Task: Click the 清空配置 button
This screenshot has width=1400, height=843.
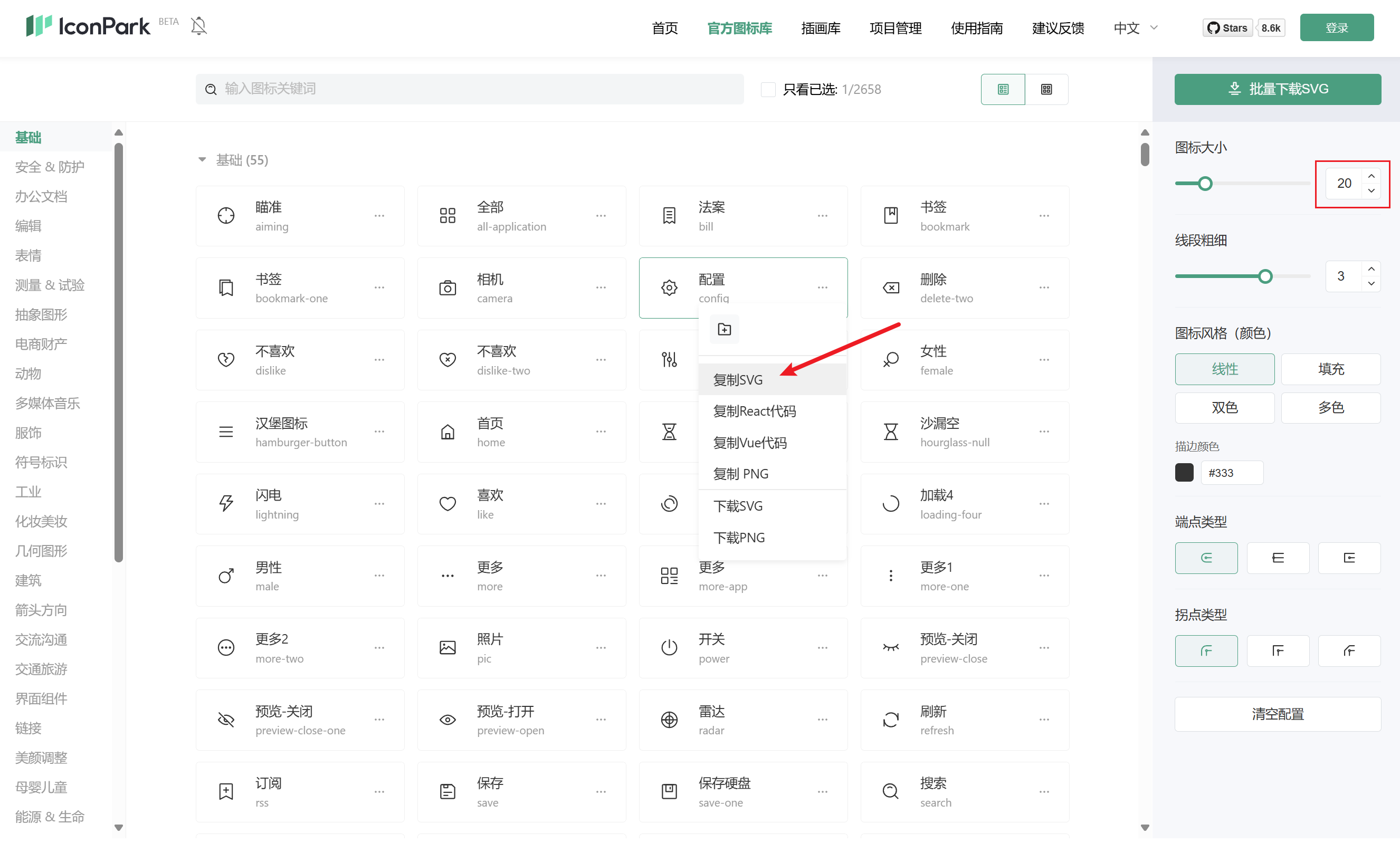Action: pyautogui.click(x=1277, y=714)
